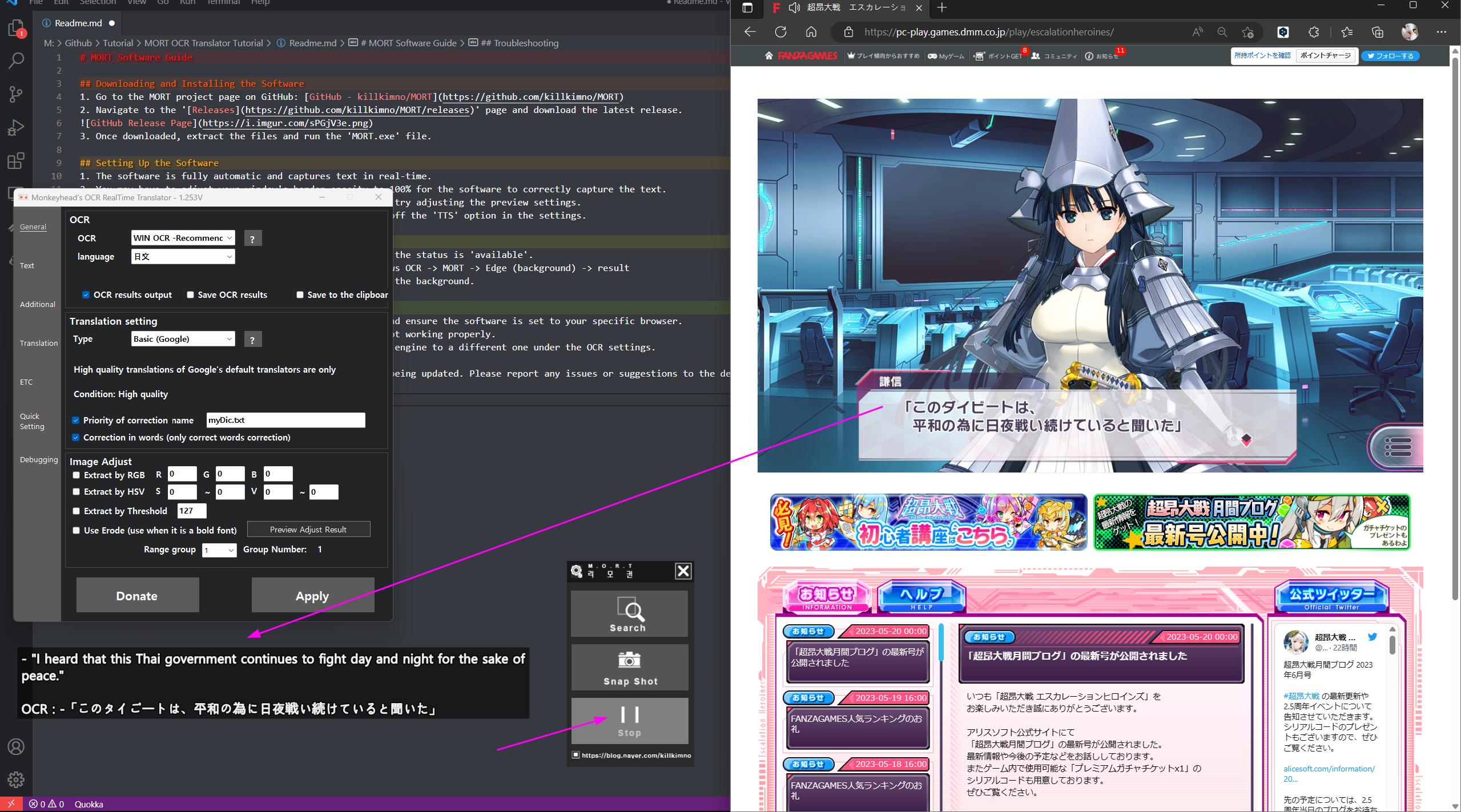This screenshot has height=812, width=1461.
Task: Switch to the Translation settings tab
Action: tap(38, 343)
